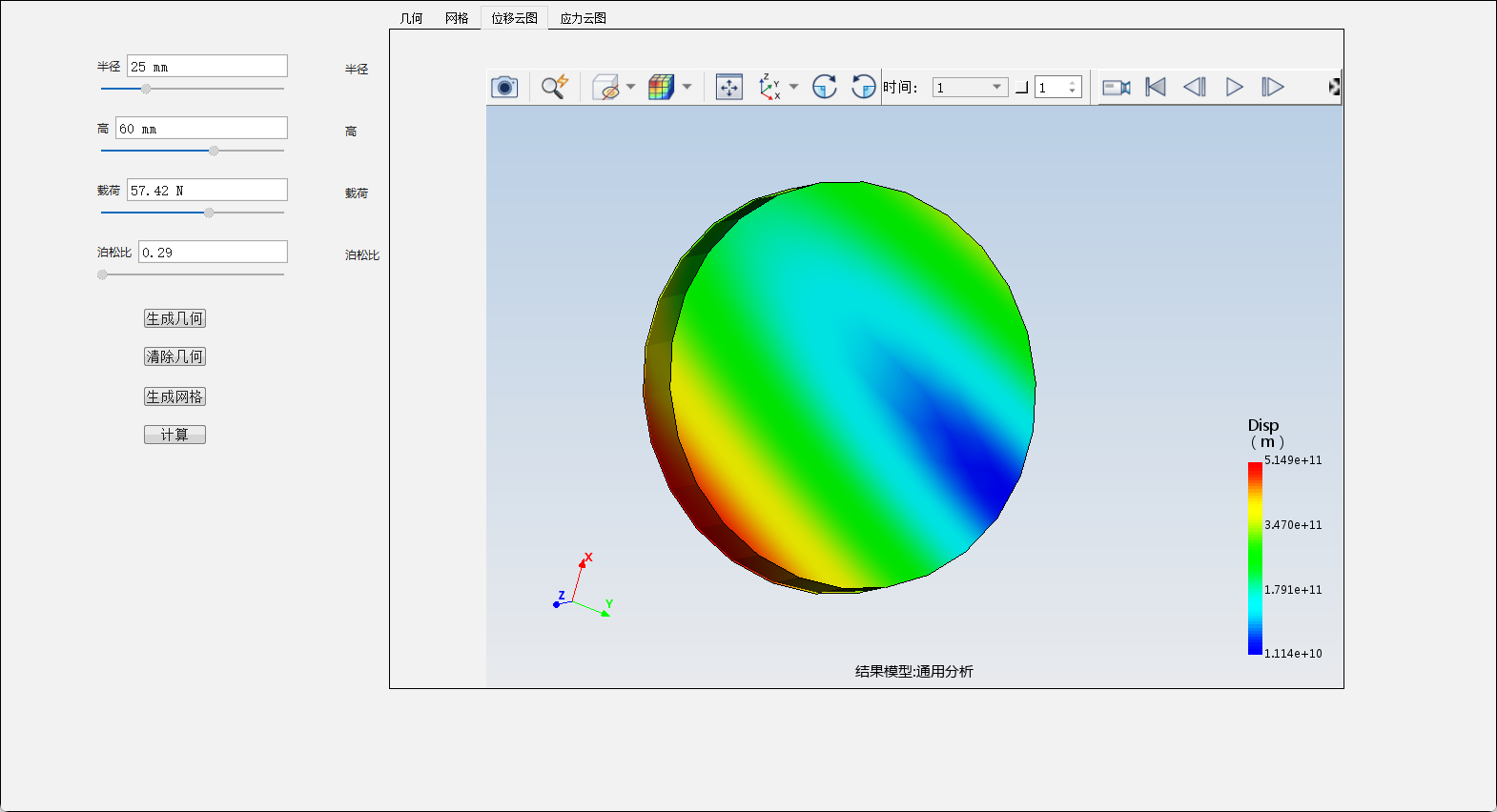The height and width of the screenshot is (812, 1497).
Task: Click the 半径 slider handle
Action: click(x=146, y=89)
